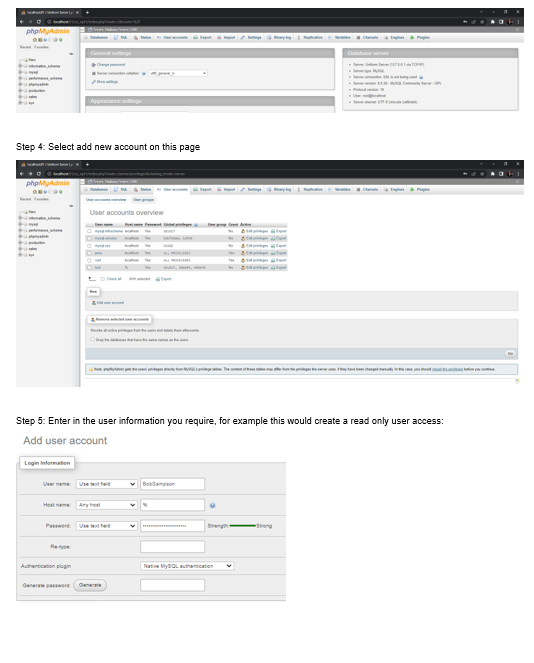Click the green password Strength bar

(x=243, y=526)
